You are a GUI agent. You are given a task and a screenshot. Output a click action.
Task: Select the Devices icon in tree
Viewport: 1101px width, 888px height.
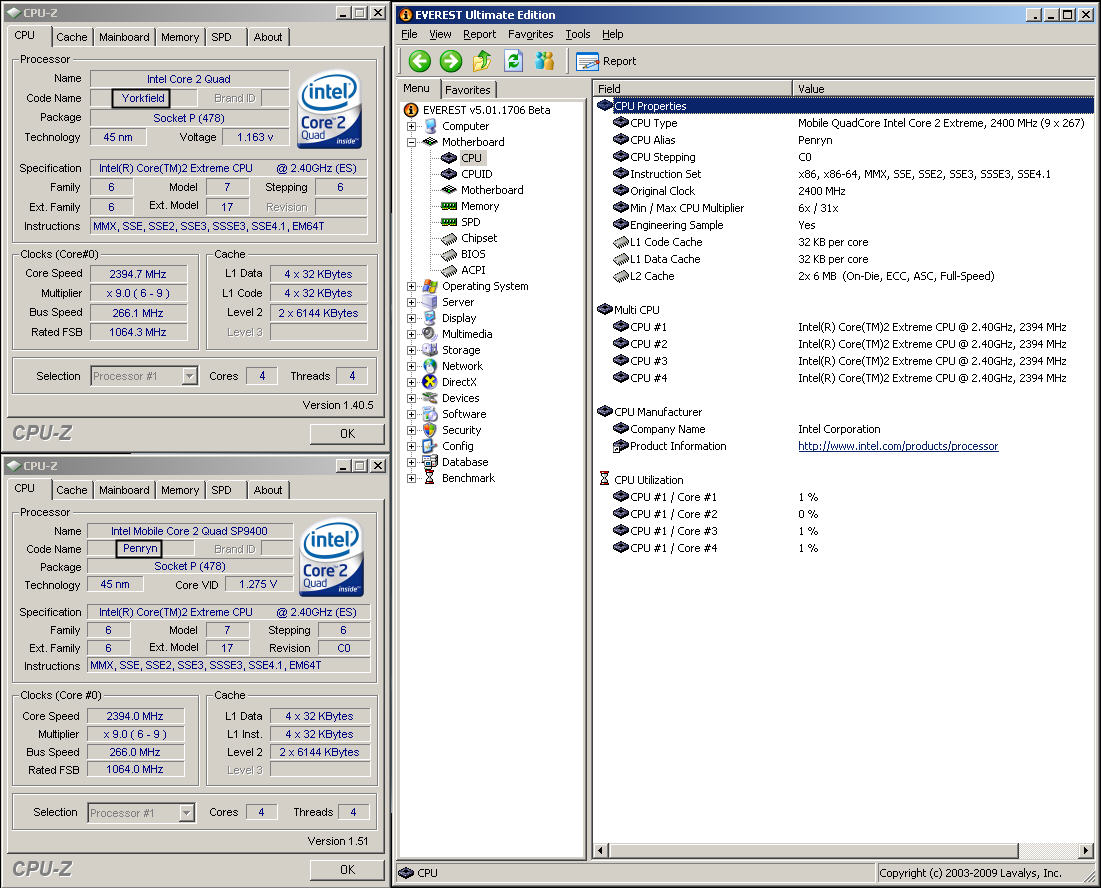tap(430, 398)
